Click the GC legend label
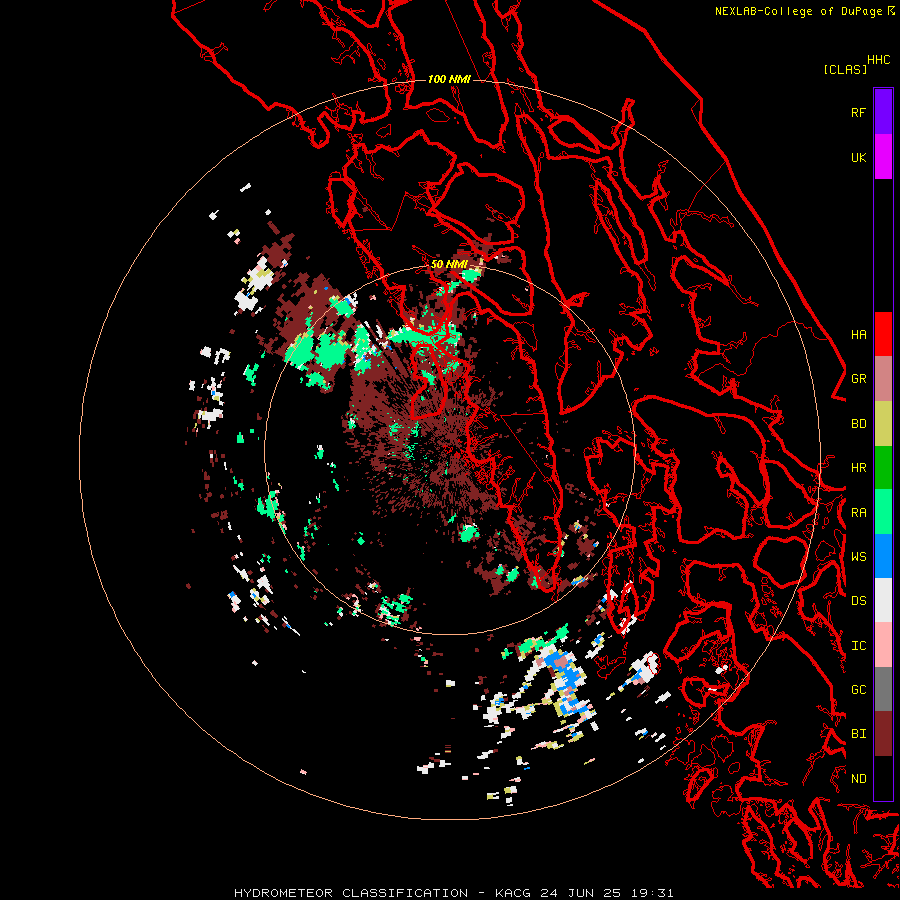Image resolution: width=900 pixels, height=900 pixels. (858, 690)
